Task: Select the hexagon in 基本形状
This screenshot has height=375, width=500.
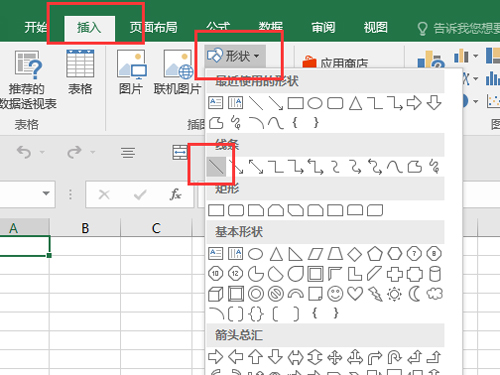Action: 395,254
